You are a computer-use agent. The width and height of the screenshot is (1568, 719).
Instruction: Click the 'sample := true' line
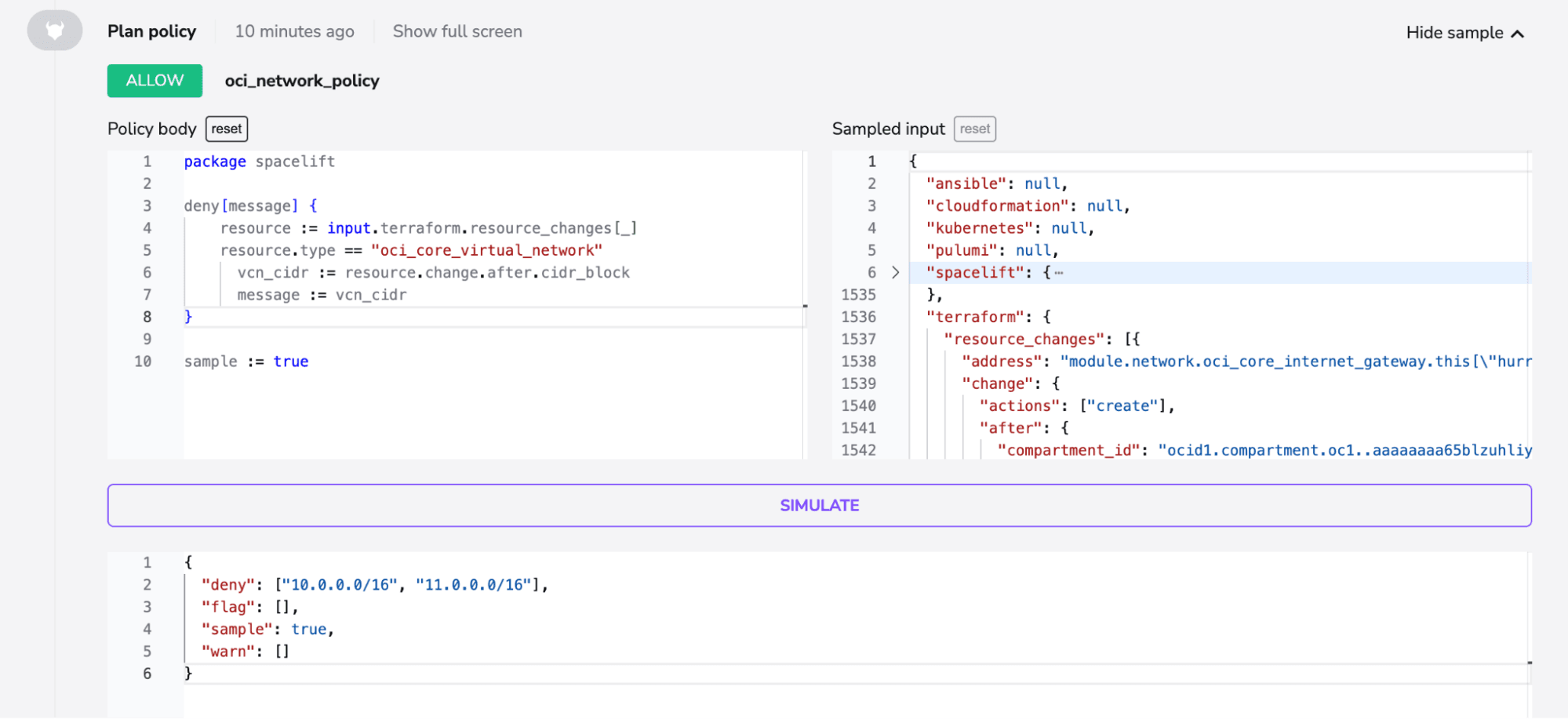[246, 361]
